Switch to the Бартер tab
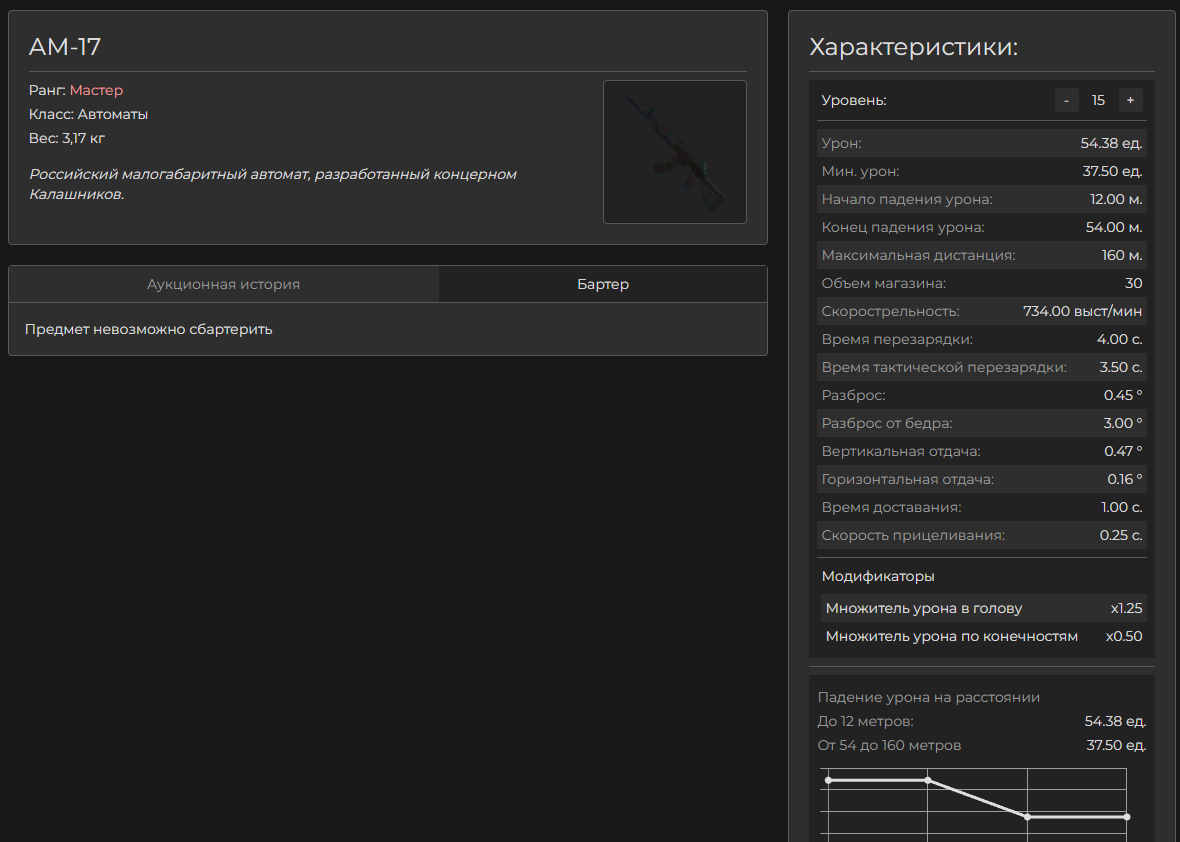Image resolution: width=1180 pixels, height=842 pixels. [x=603, y=284]
